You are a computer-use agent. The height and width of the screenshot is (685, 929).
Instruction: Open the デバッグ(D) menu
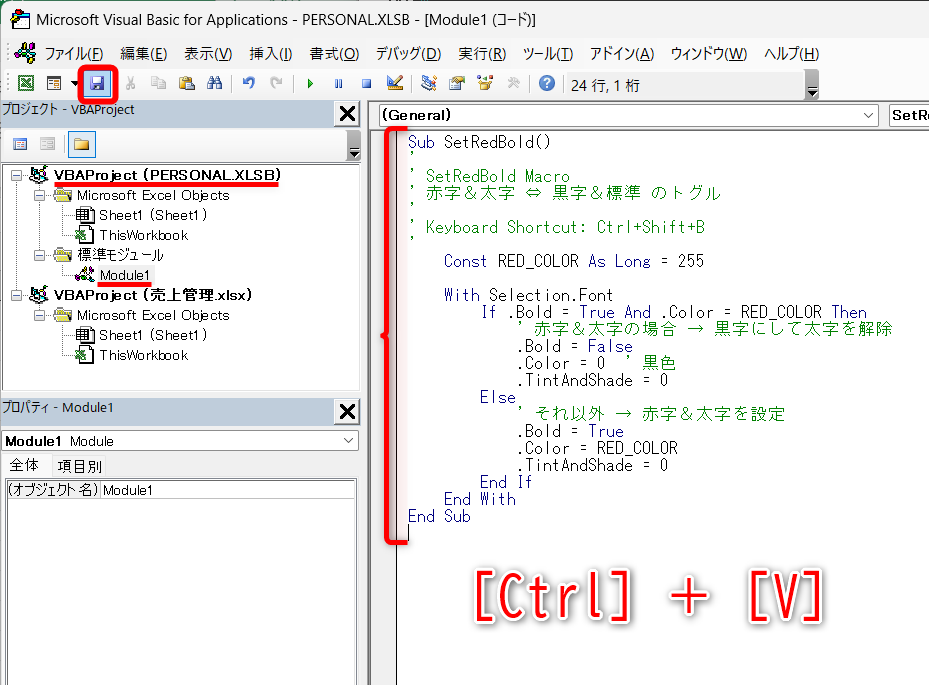[x=409, y=54]
